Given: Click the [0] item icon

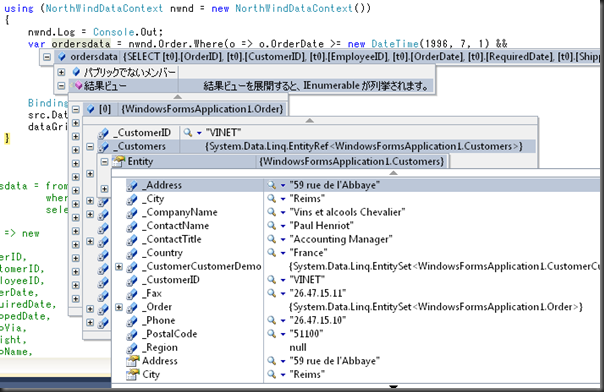Looking at the screenshot, I should [91, 109].
